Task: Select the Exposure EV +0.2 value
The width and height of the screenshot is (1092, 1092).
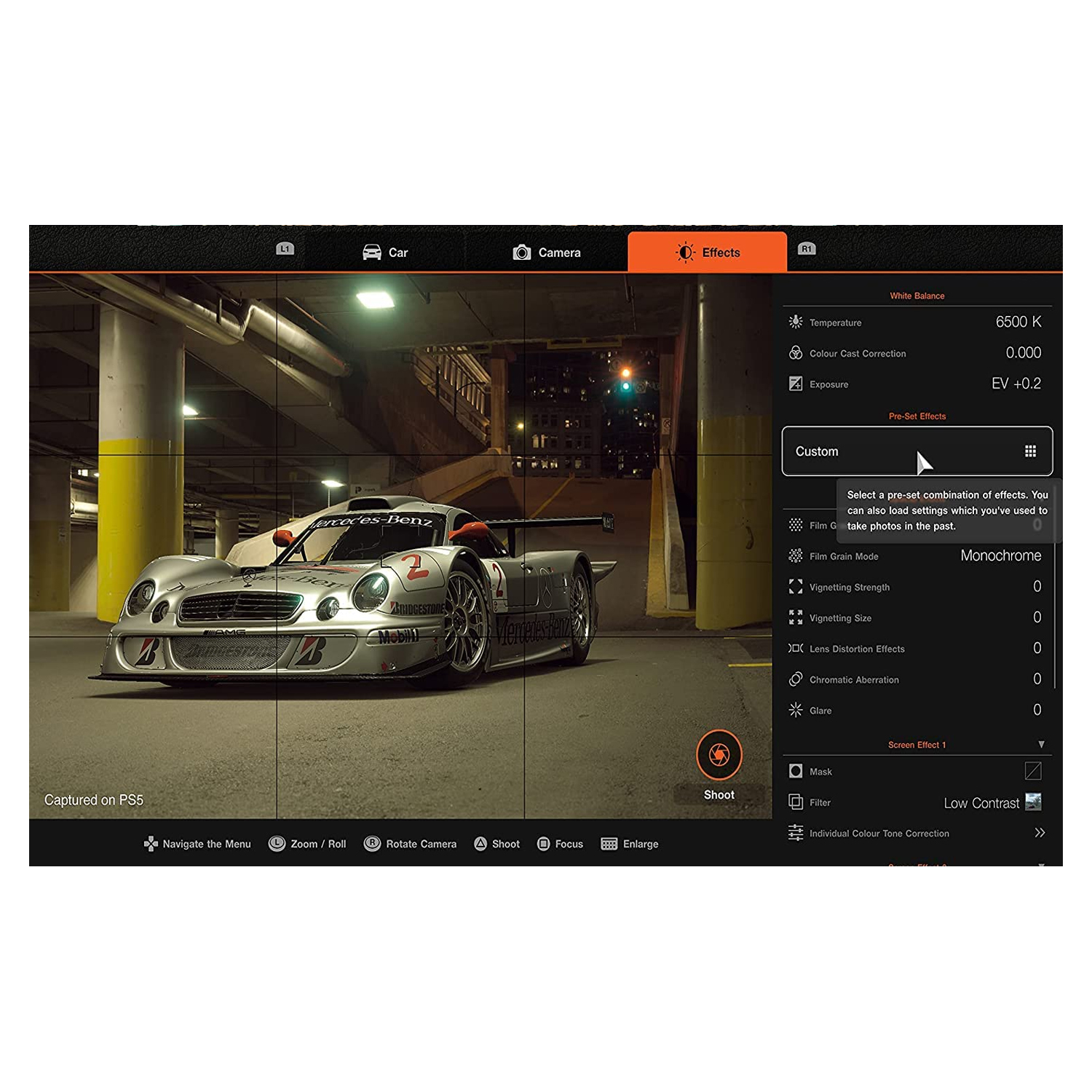Action: [1016, 384]
